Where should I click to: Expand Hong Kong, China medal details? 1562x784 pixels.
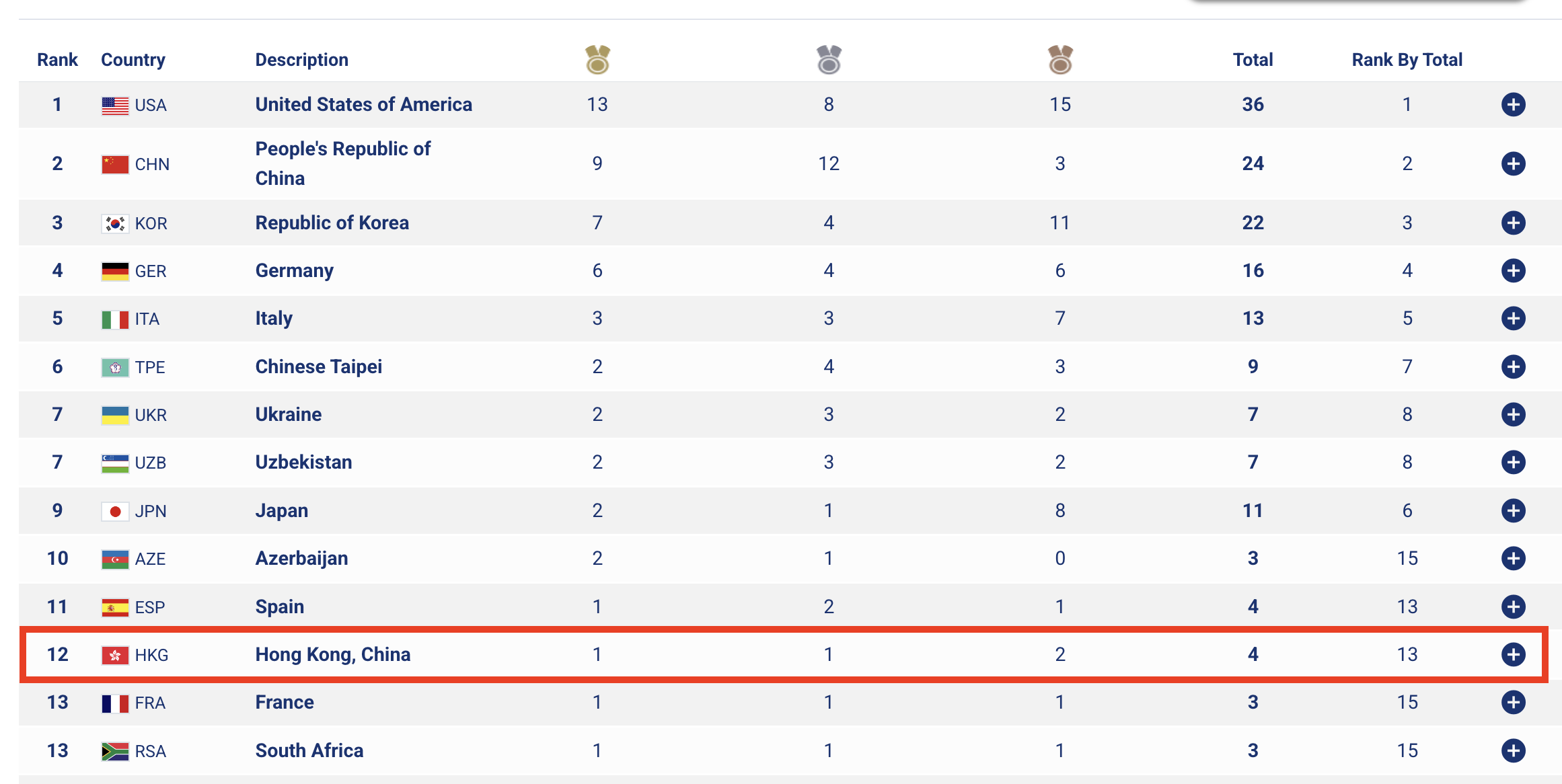1513,655
